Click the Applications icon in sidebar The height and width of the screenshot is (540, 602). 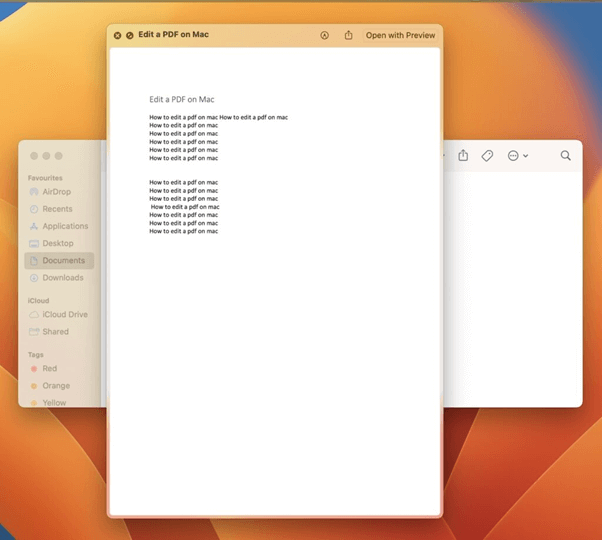tap(34, 226)
